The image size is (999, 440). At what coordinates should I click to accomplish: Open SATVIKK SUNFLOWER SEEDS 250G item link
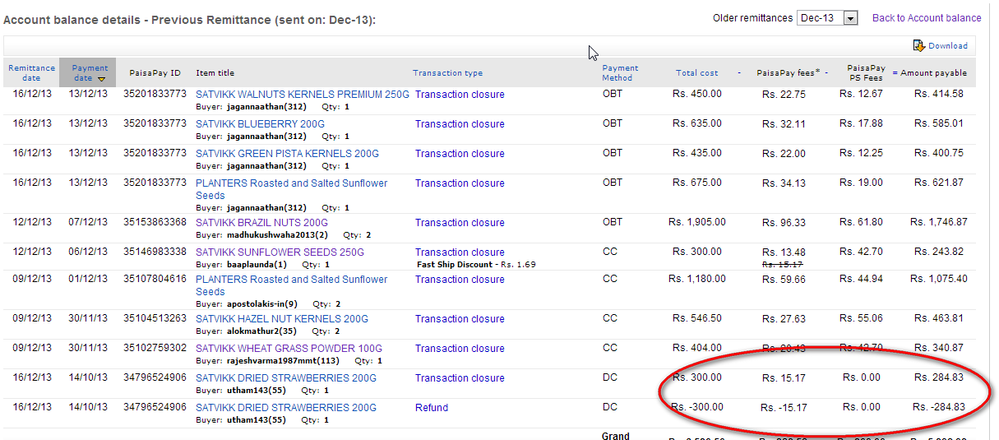tap(280, 252)
